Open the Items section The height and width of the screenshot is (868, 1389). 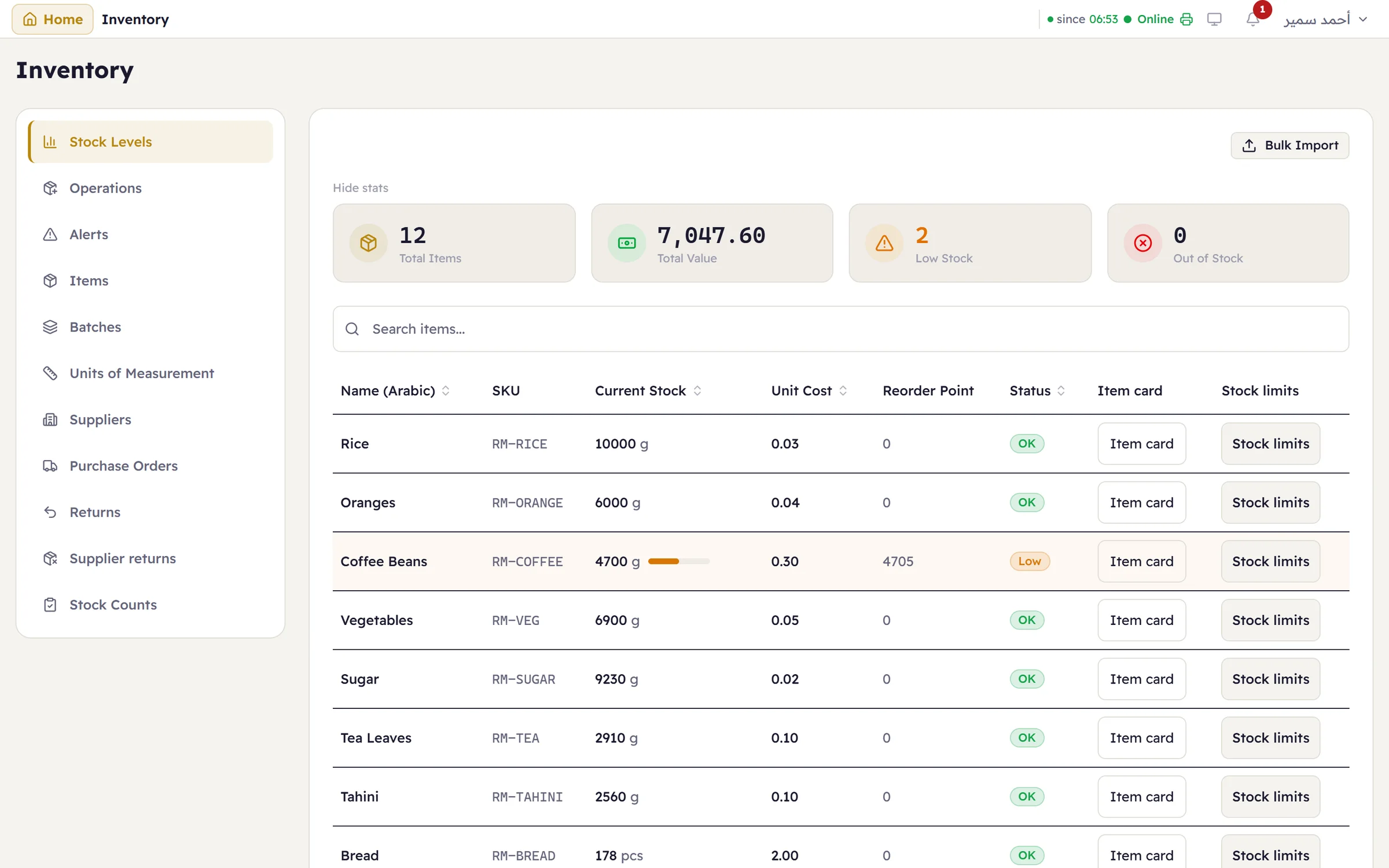(x=150, y=281)
